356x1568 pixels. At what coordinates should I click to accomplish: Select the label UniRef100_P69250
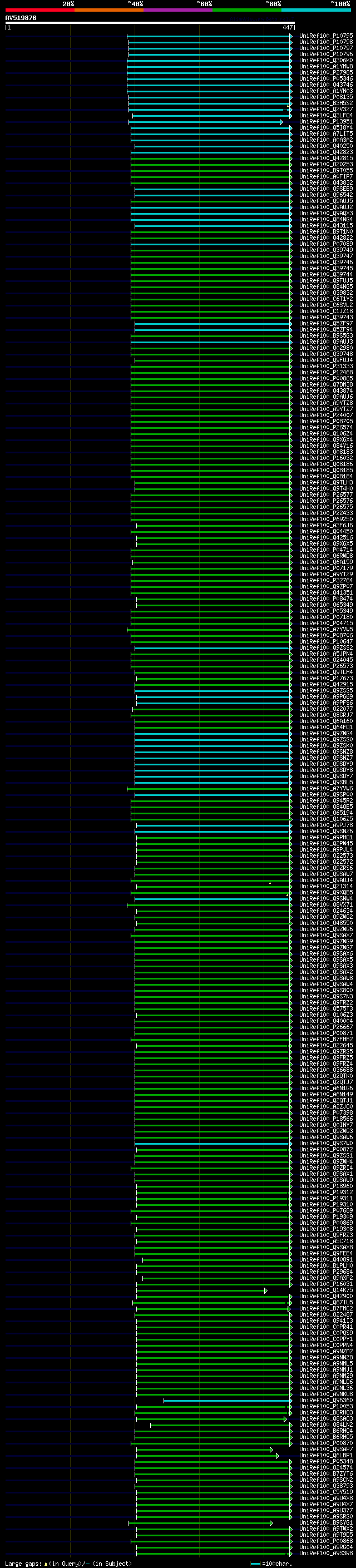pyautogui.click(x=326, y=519)
